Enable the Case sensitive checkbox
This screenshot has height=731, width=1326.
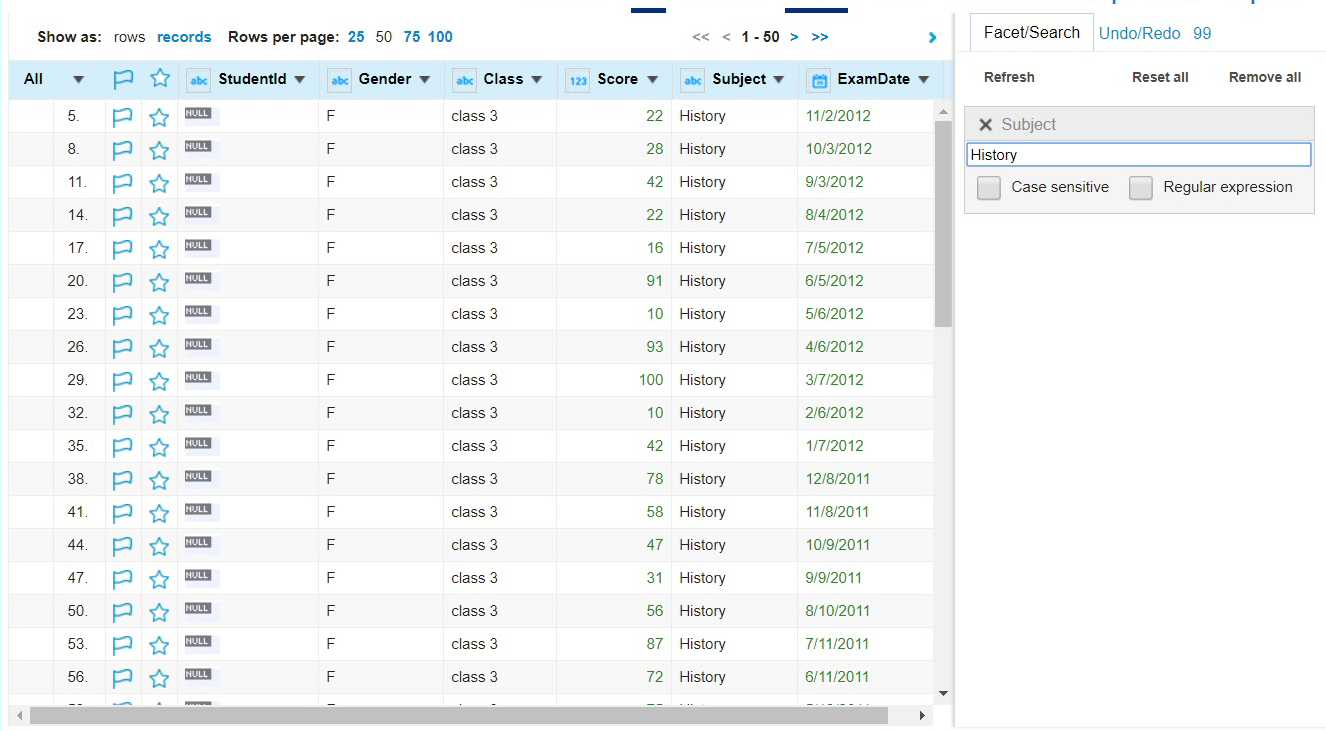pyautogui.click(x=989, y=188)
